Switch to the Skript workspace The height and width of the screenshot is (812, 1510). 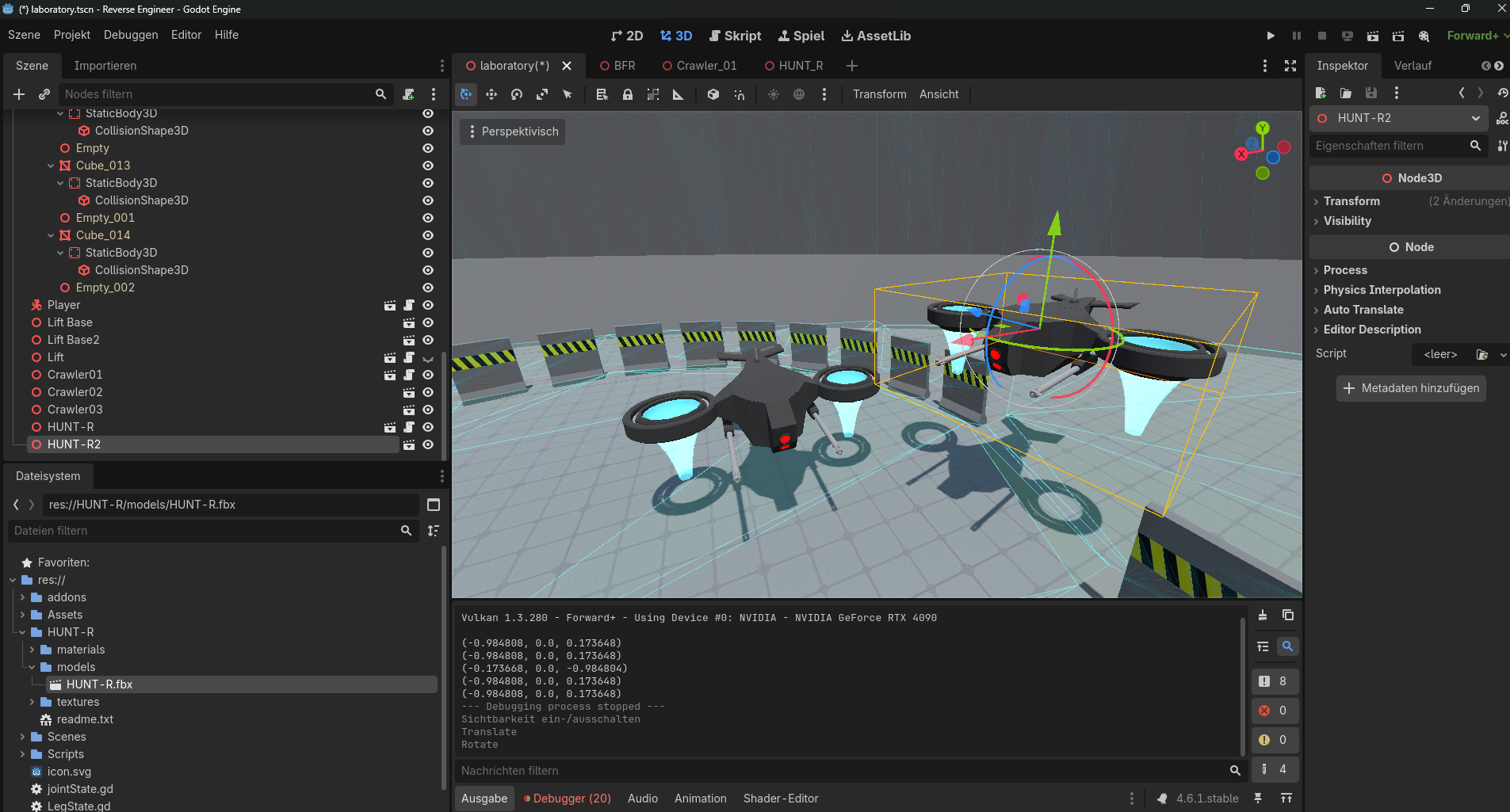click(x=735, y=36)
